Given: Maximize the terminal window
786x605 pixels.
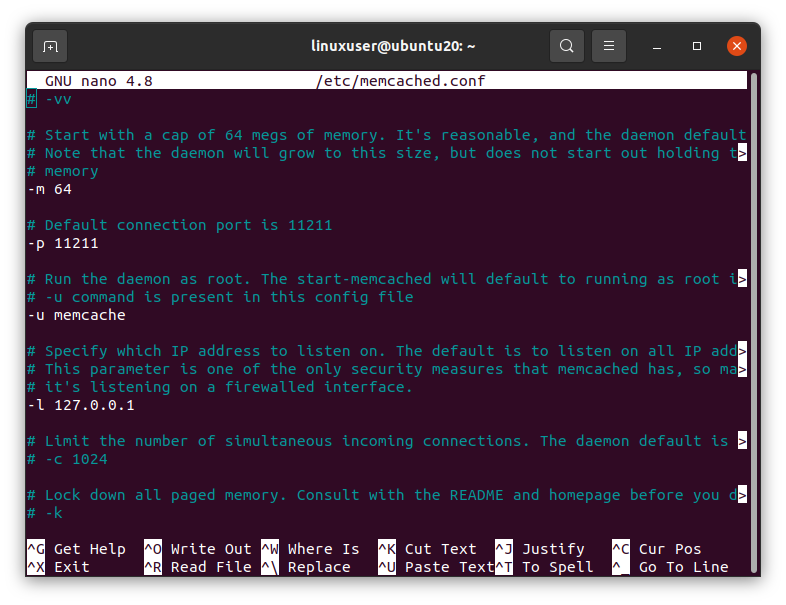Looking at the screenshot, I should 697,46.
